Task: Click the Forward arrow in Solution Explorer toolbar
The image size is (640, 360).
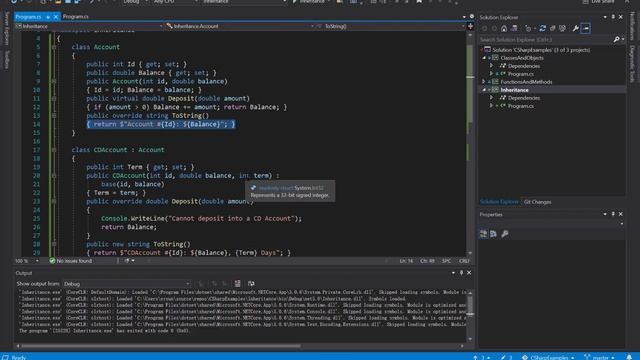Action: coord(494,29)
